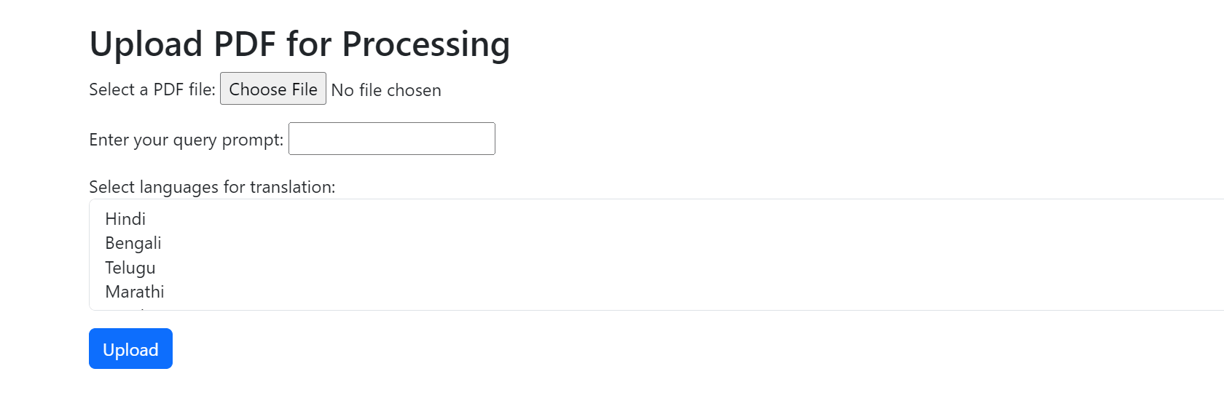Click 'Select languages for translation:' label
The height and width of the screenshot is (399, 1224).
pos(212,187)
